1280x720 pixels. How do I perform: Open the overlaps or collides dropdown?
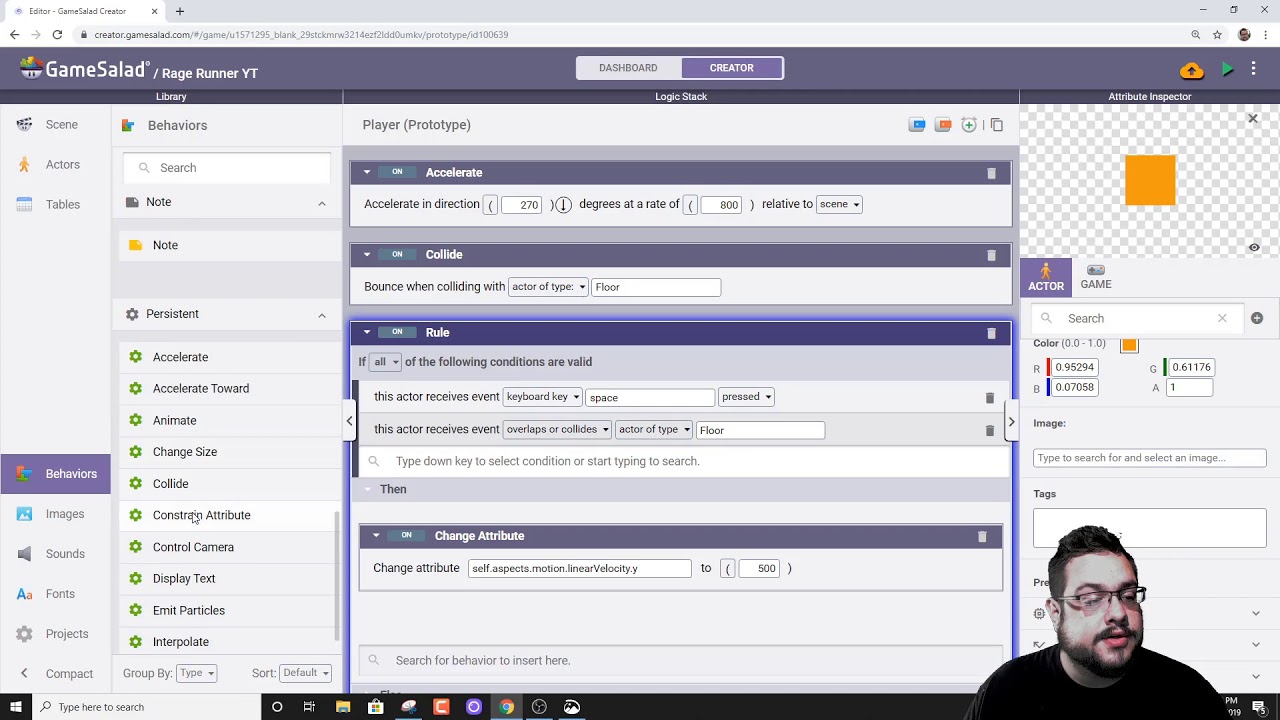click(557, 429)
